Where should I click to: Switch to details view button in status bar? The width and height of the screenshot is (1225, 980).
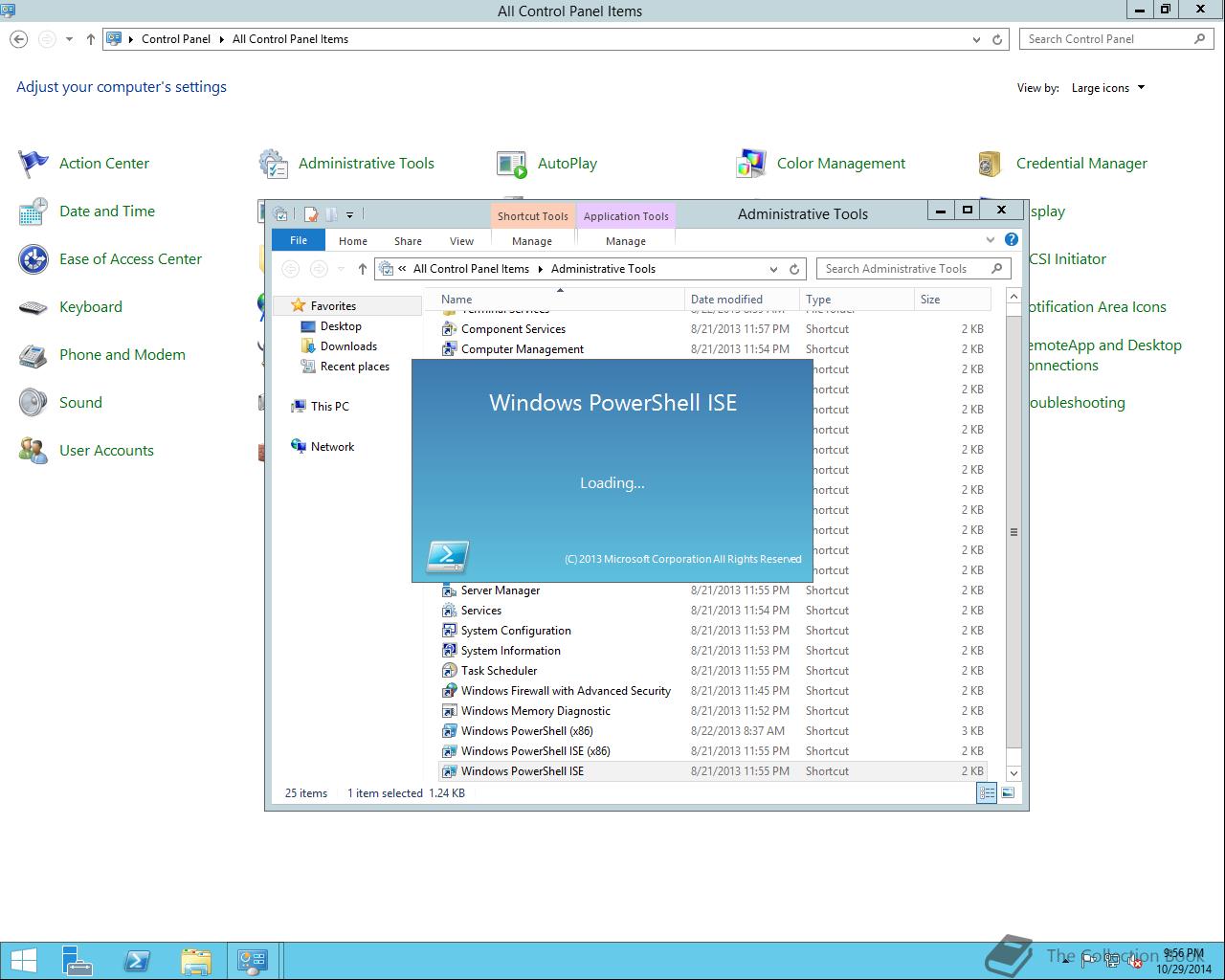pos(987,792)
